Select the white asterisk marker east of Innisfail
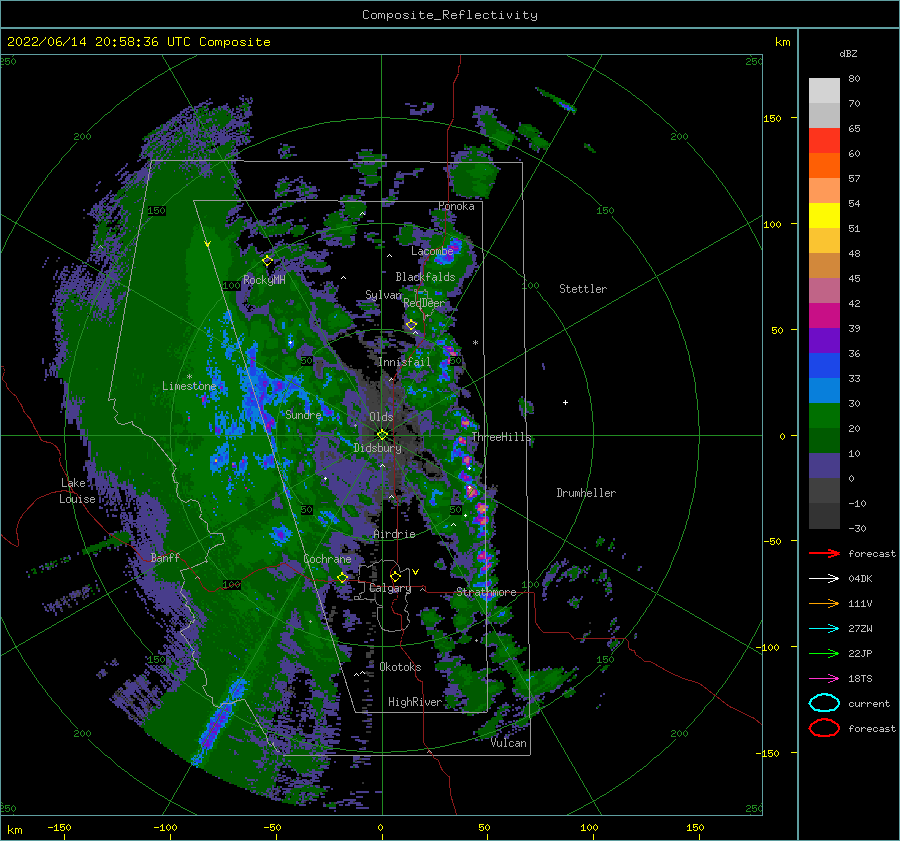The image size is (900, 841). click(475, 343)
